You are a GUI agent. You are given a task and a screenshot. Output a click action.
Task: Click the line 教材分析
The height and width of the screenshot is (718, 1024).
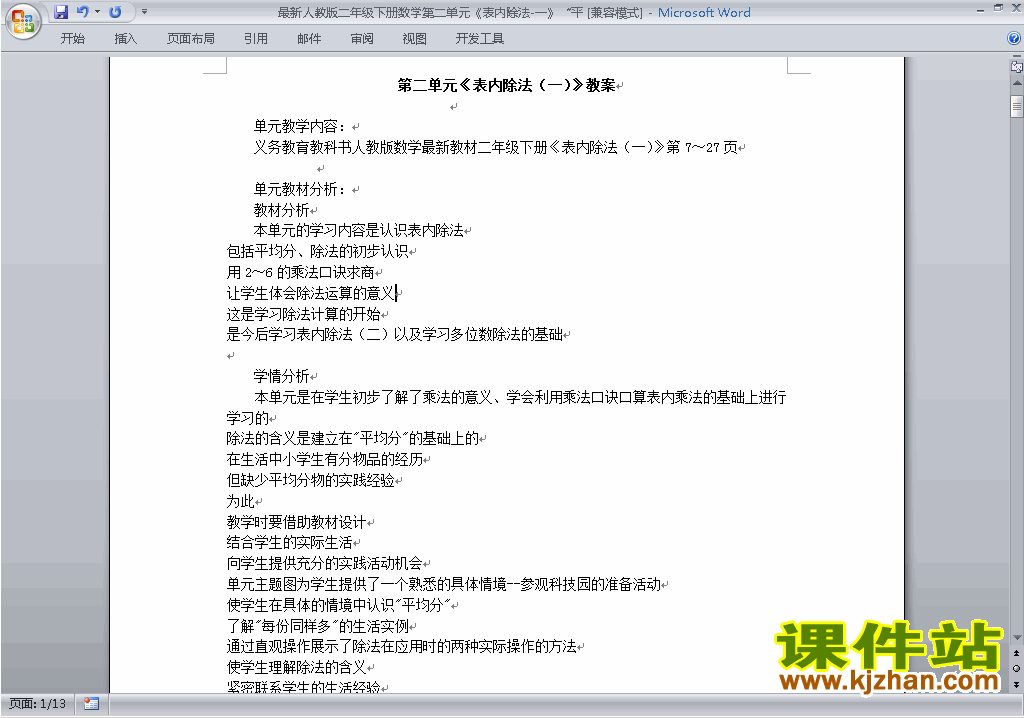281,210
